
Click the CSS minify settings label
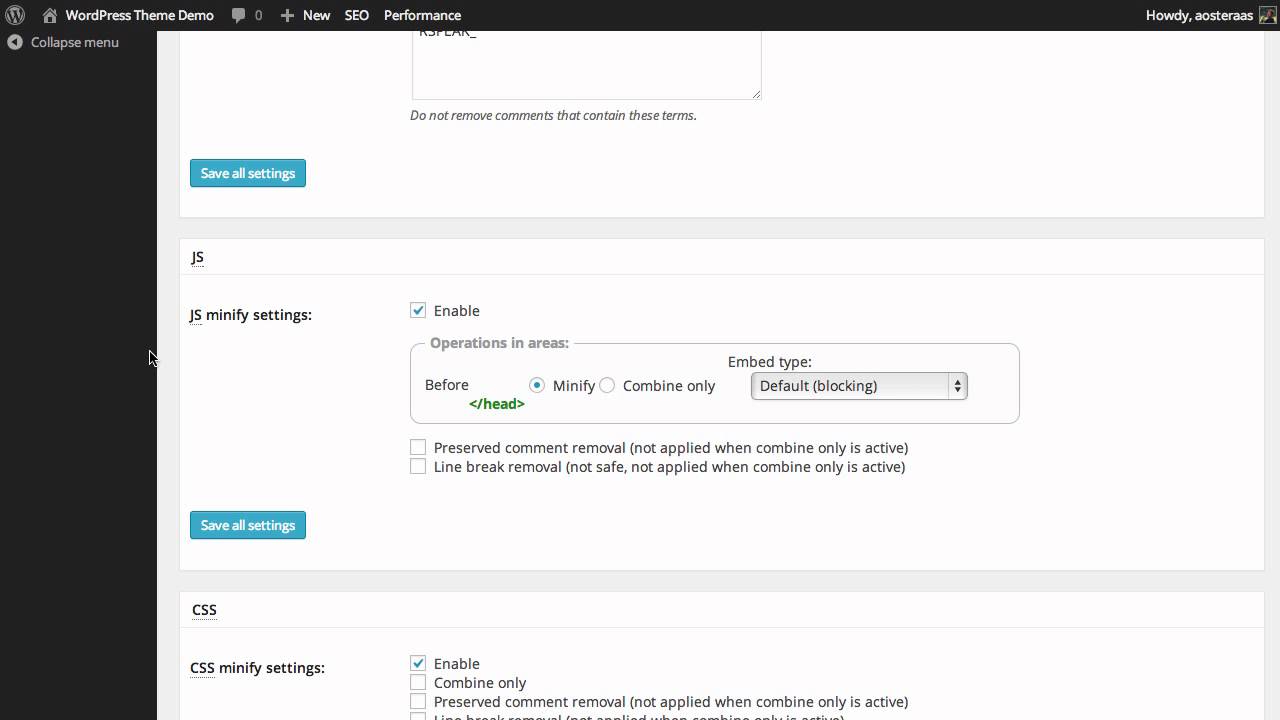(257, 668)
